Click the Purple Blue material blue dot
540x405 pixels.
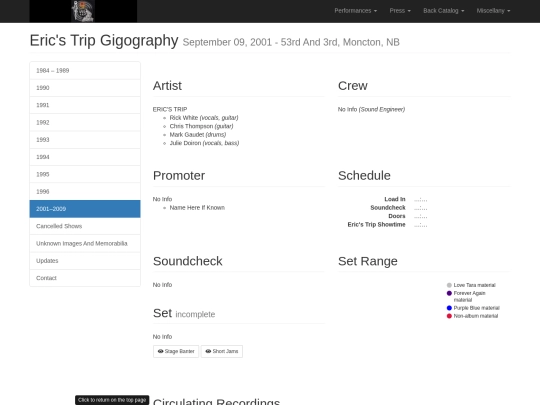[449, 308]
